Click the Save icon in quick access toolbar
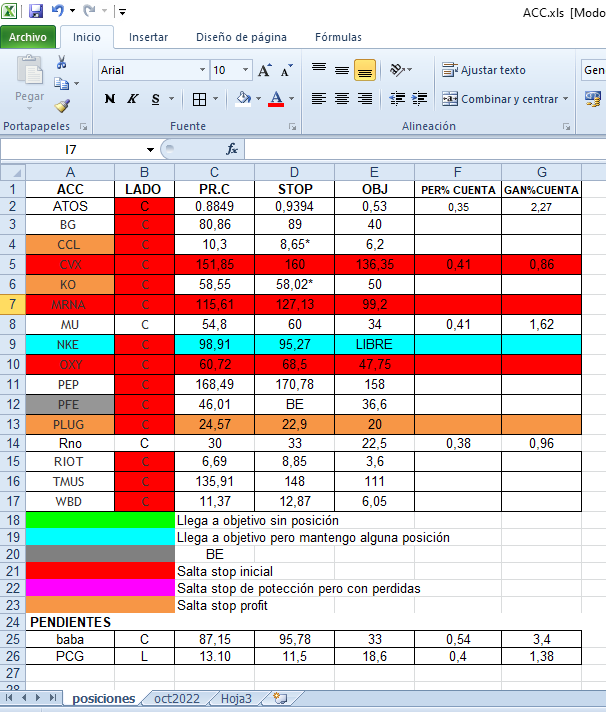 click(36, 11)
